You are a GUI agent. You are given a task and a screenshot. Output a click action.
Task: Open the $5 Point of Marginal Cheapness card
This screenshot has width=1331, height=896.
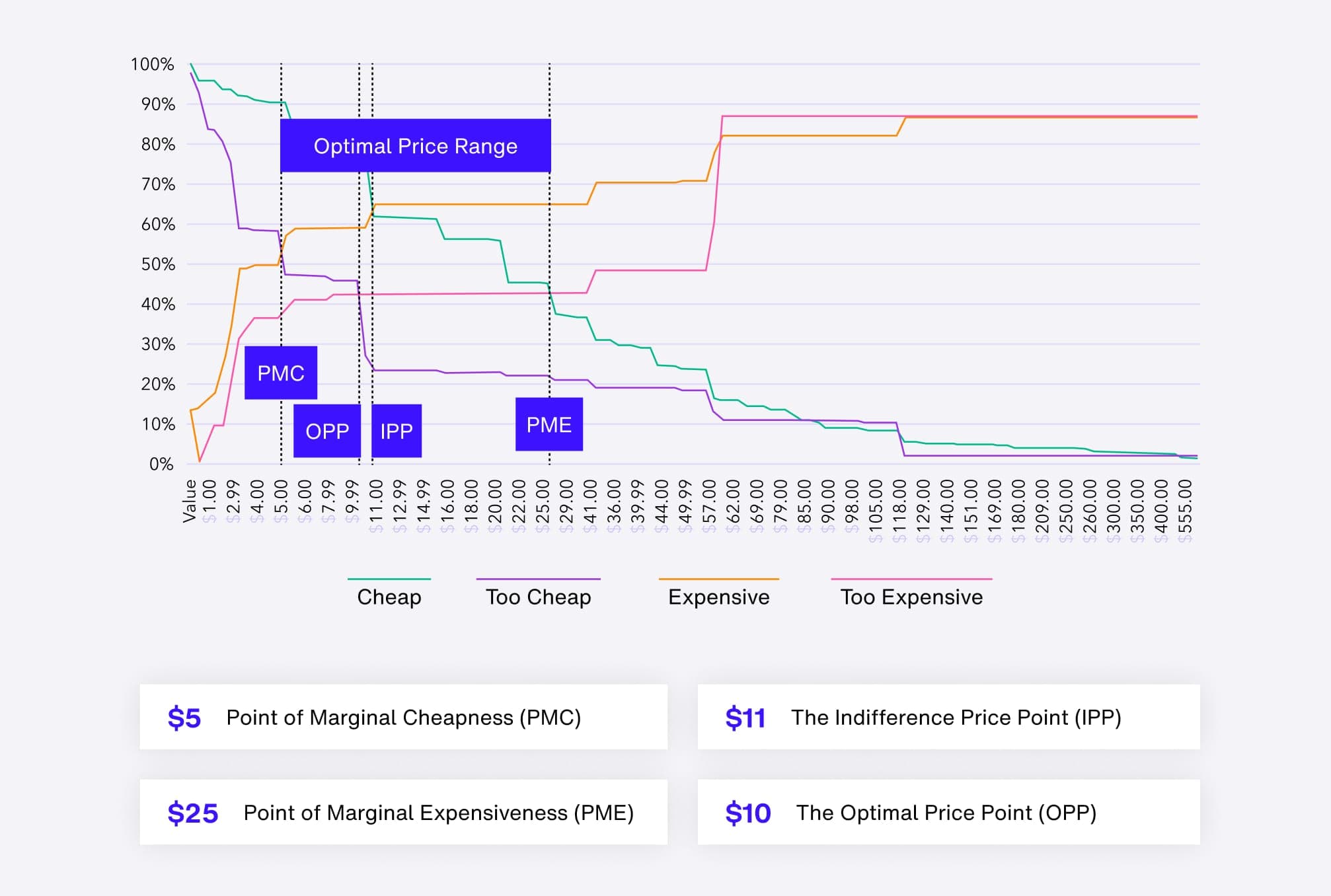pyautogui.click(x=403, y=717)
